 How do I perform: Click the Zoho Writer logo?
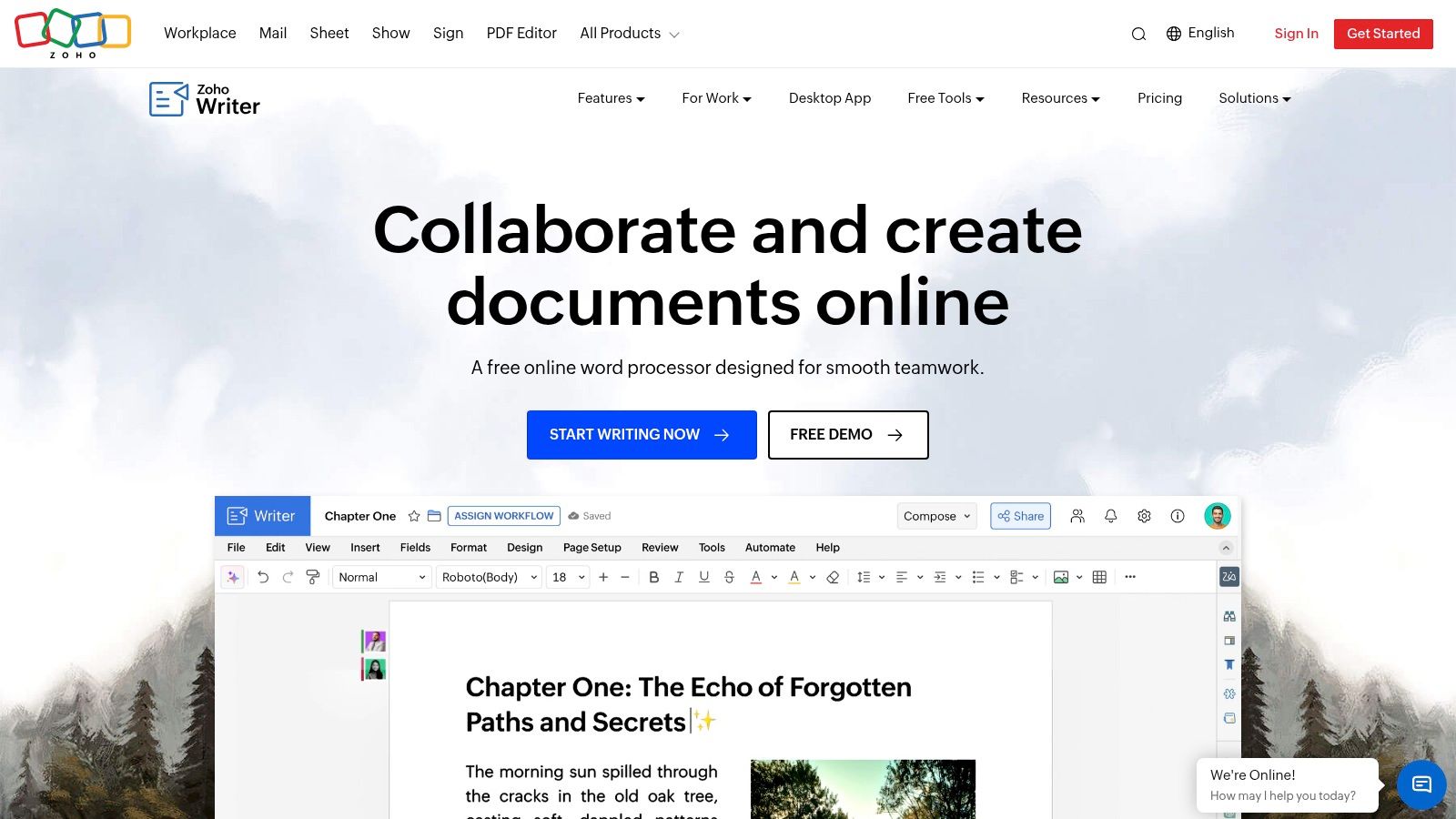205,98
